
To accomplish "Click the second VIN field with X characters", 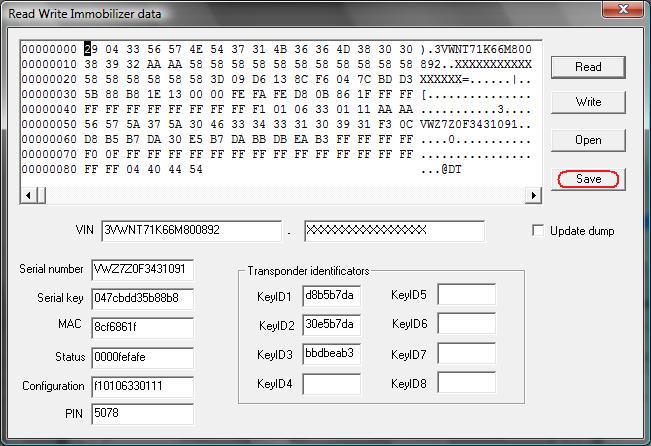I will [x=394, y=230].
